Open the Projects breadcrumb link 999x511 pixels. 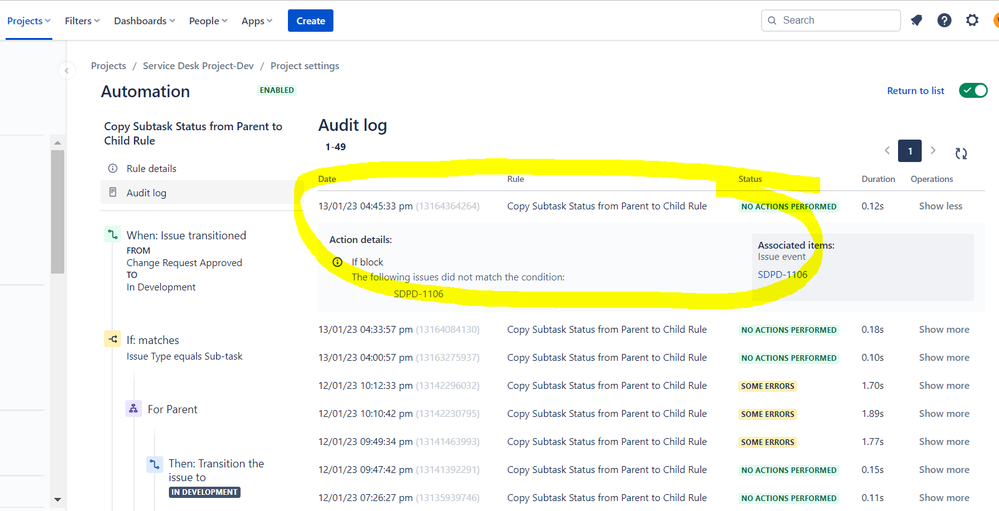coord(108,66)
